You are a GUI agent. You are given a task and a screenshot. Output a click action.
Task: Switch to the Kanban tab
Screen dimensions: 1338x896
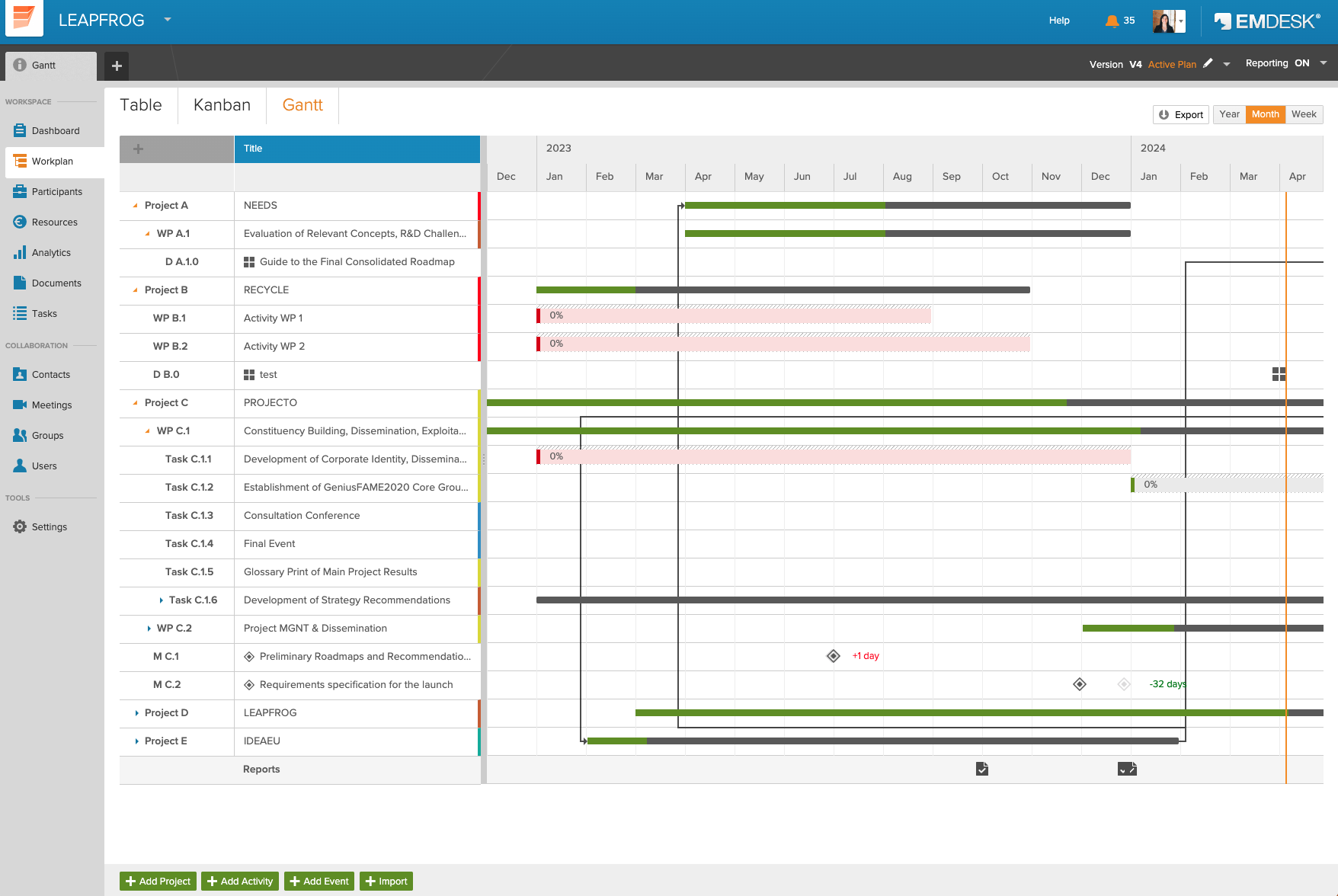(222, 104)
